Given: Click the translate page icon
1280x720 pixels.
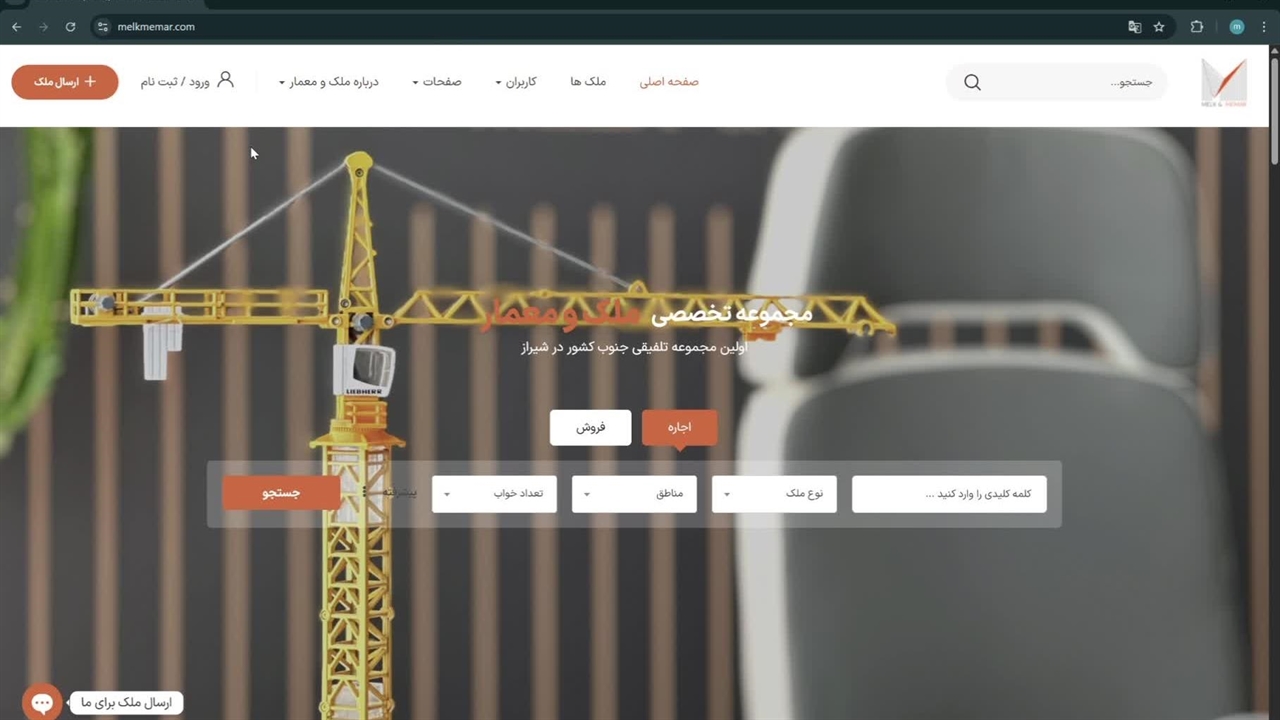Looking at the screenshot, I should point(1134,27).
